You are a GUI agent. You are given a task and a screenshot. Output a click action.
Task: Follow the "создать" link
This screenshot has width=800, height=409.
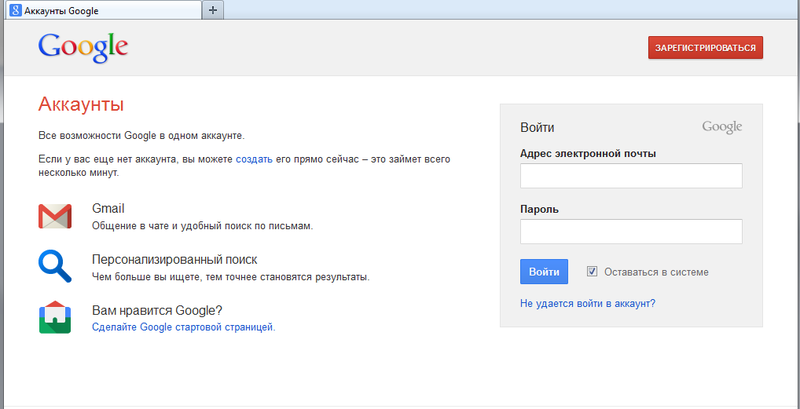coord(254,159)
